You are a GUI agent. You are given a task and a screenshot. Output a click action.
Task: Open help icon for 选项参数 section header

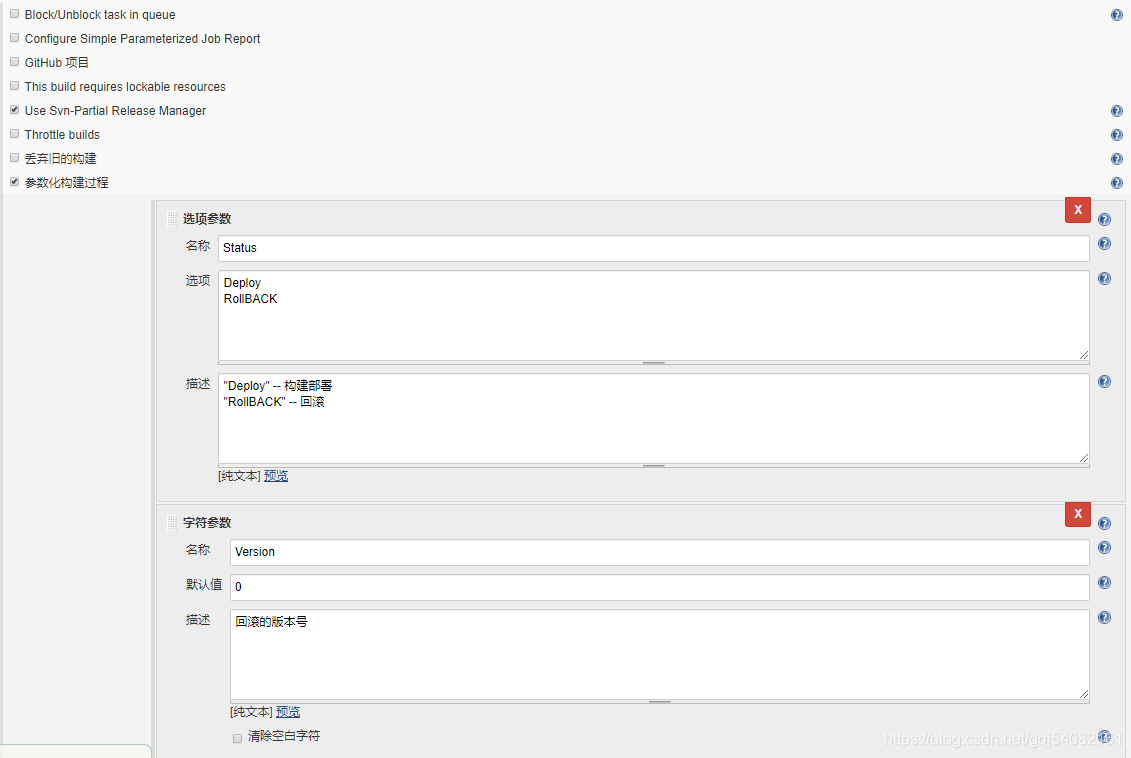tap(1104, 219)
